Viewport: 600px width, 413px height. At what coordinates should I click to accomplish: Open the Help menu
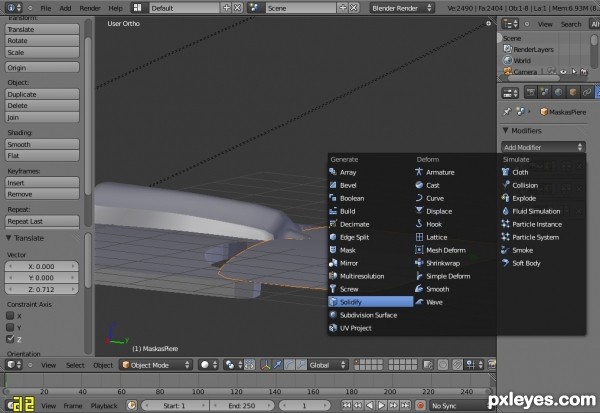tap(116, 8)
